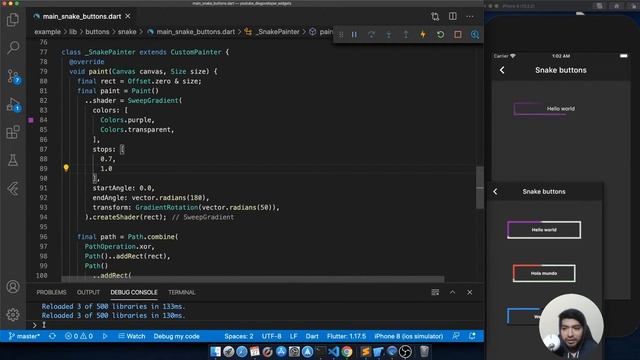This screenshot has height=360, width=640.
Task: Switch to the Problems panel tab
Action: pyautogui.click(x=51, y=292)
